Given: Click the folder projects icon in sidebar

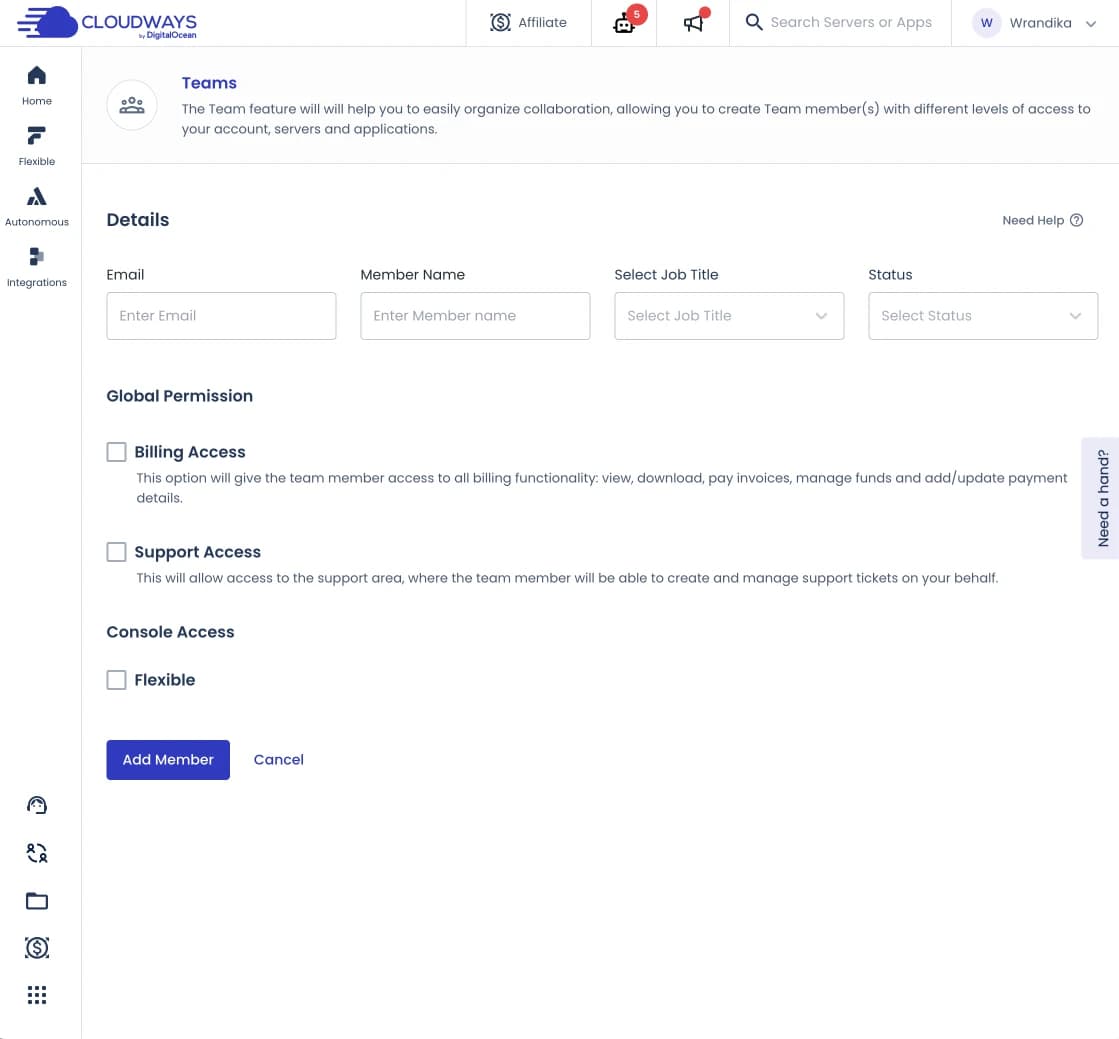Looking at the screenshot, I should coord(37,901).
